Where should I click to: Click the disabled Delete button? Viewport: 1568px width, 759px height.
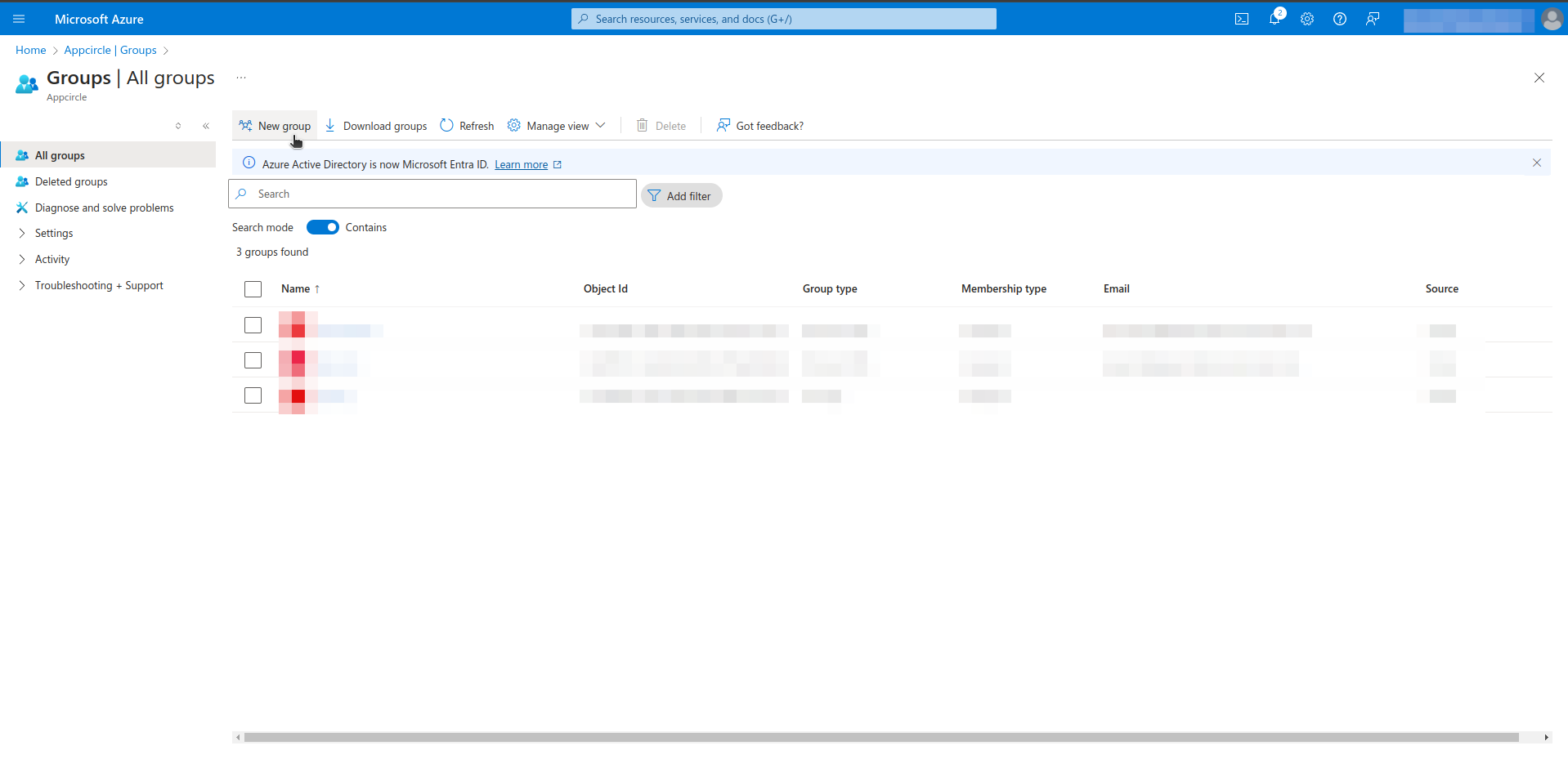click(661, 126)
